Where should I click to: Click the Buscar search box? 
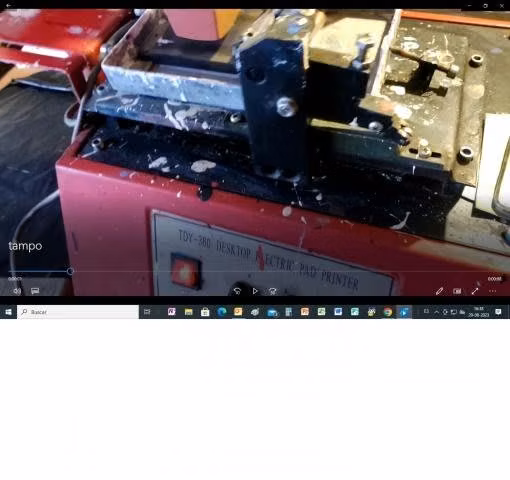coord(78,312)
